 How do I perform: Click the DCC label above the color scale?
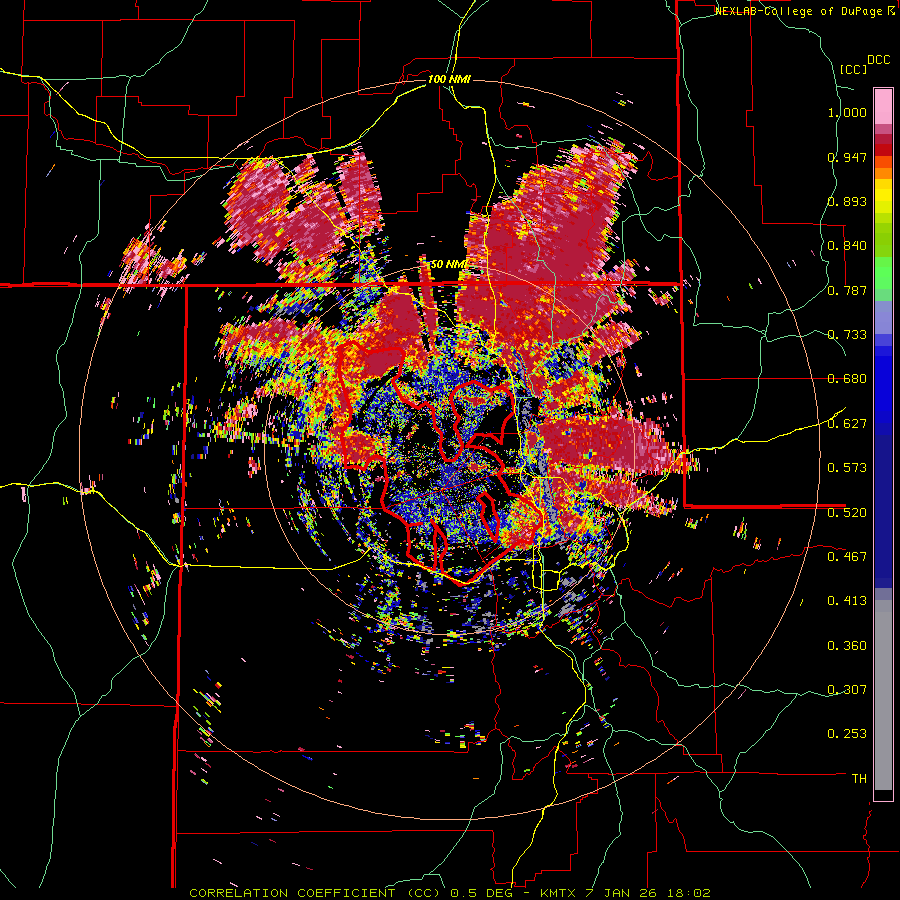coord(878,60)
